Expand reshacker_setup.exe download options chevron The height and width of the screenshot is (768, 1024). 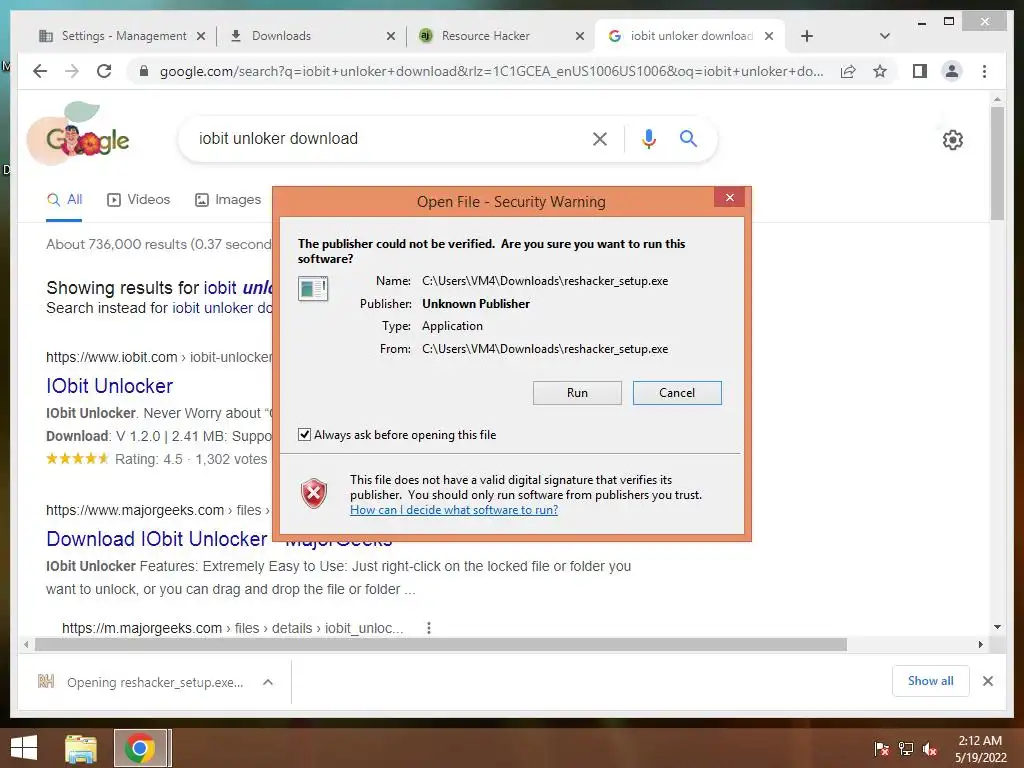pos(268,682)
